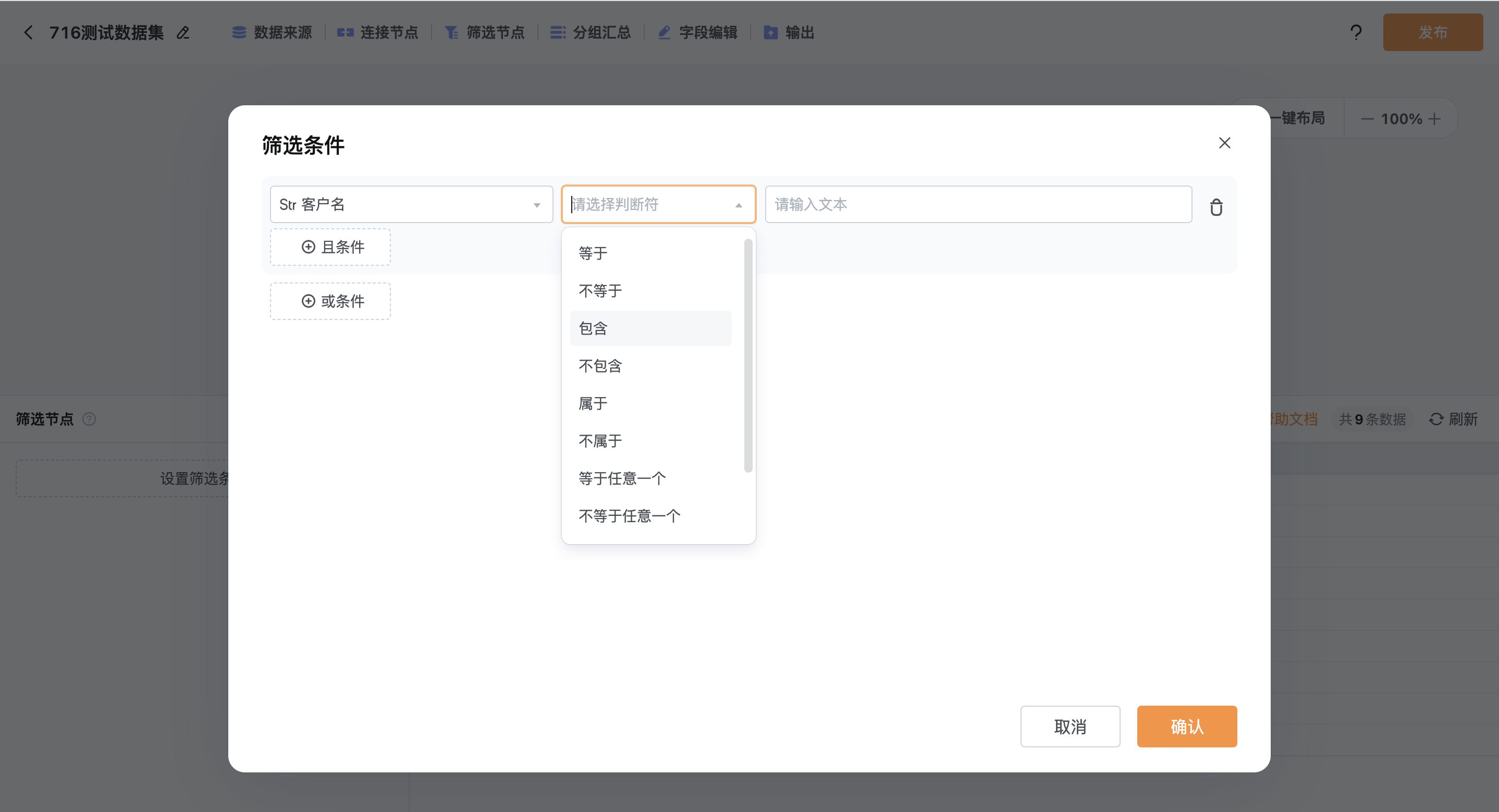1499x812 pixels.
Task: Click the 100% zoom level value
Action: point(1401,119)
